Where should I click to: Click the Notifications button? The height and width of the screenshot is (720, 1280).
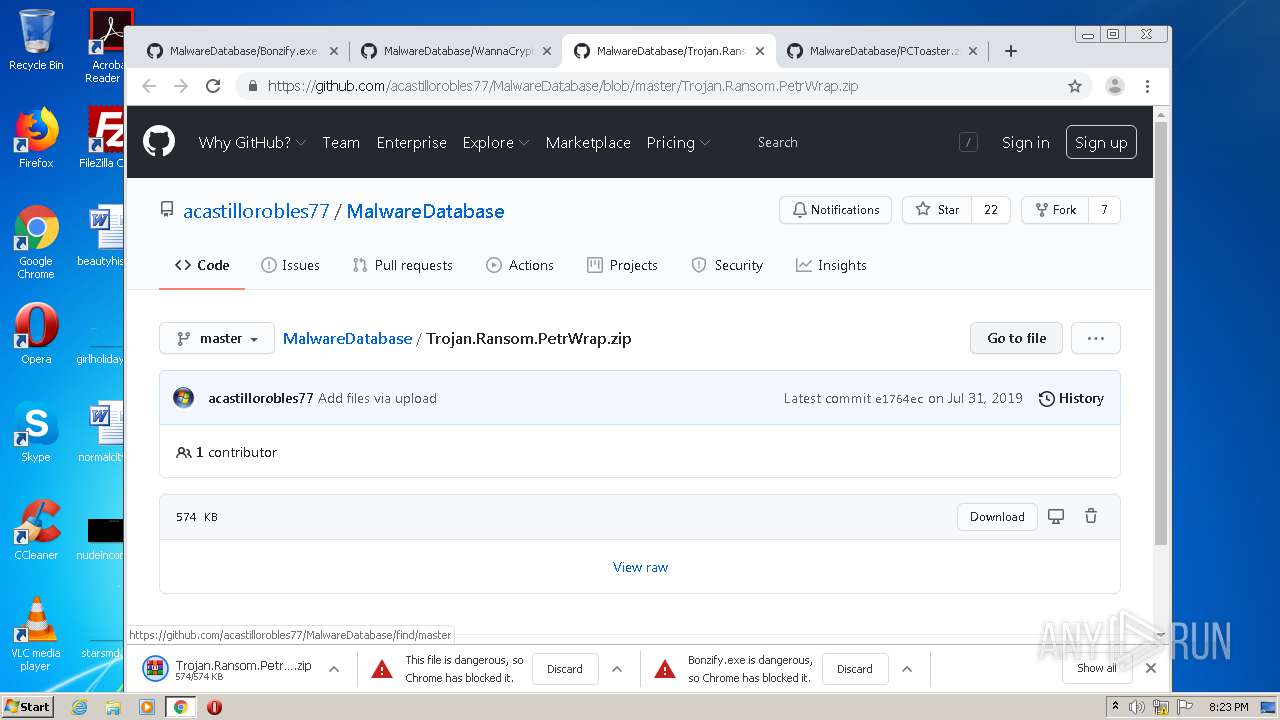[835, 210]
